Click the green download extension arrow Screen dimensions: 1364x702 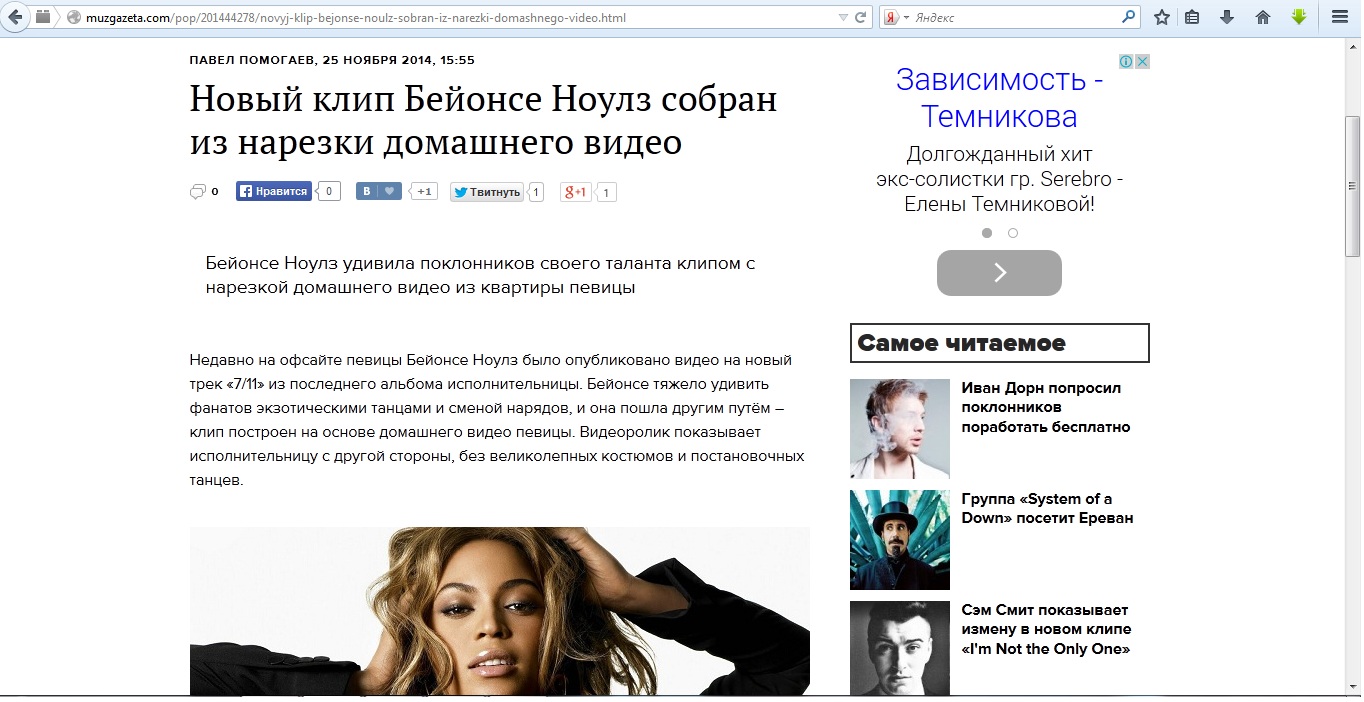[1299, 17]
